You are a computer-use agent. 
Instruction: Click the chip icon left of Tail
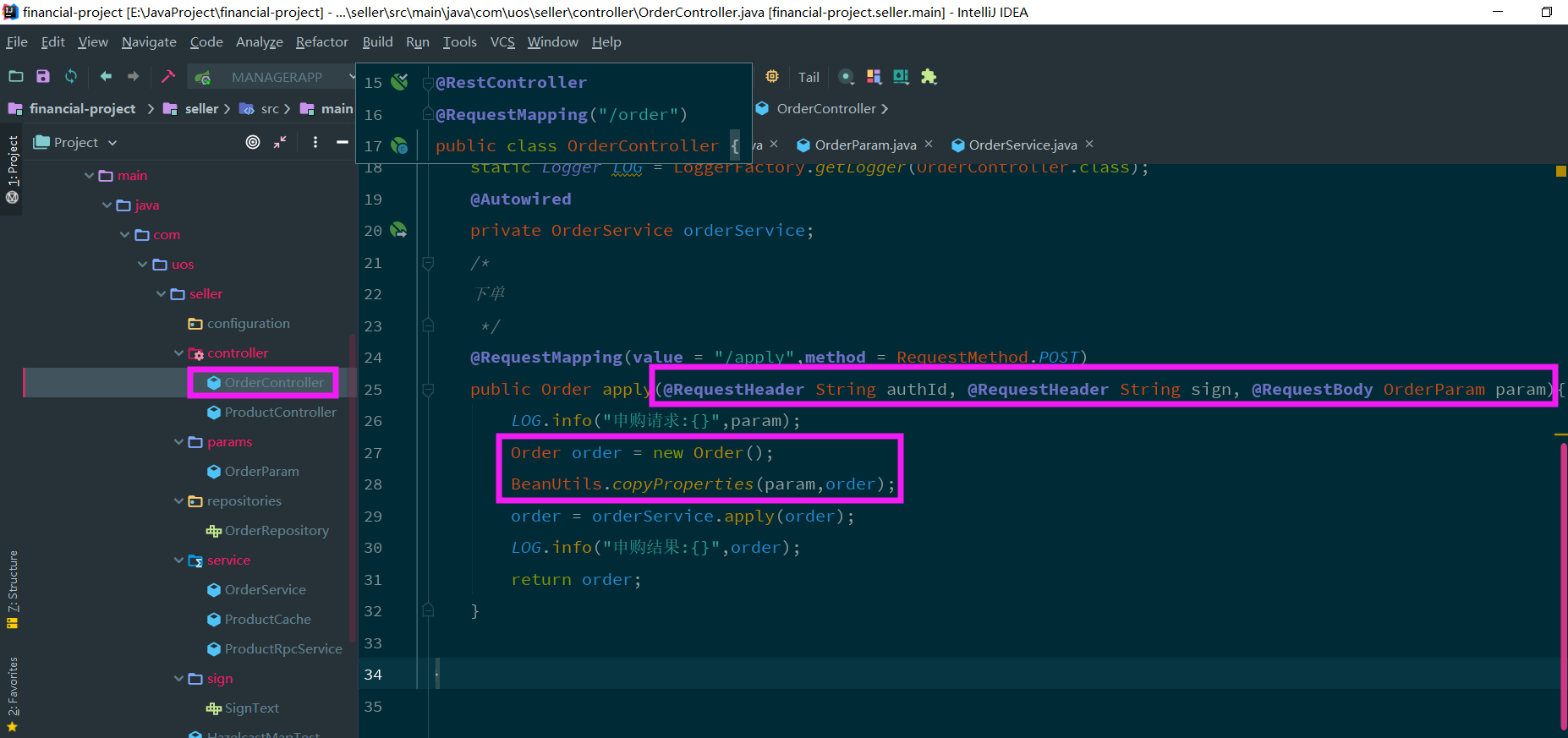(x=772, y=76)
